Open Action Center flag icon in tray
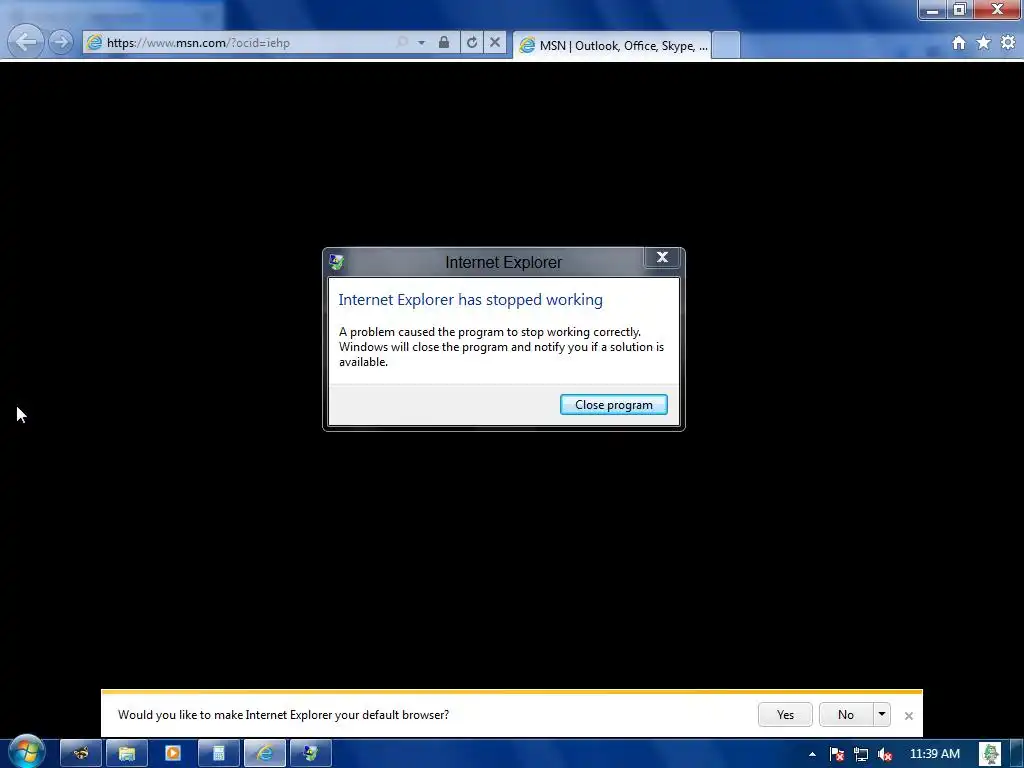 pos(837,754)
